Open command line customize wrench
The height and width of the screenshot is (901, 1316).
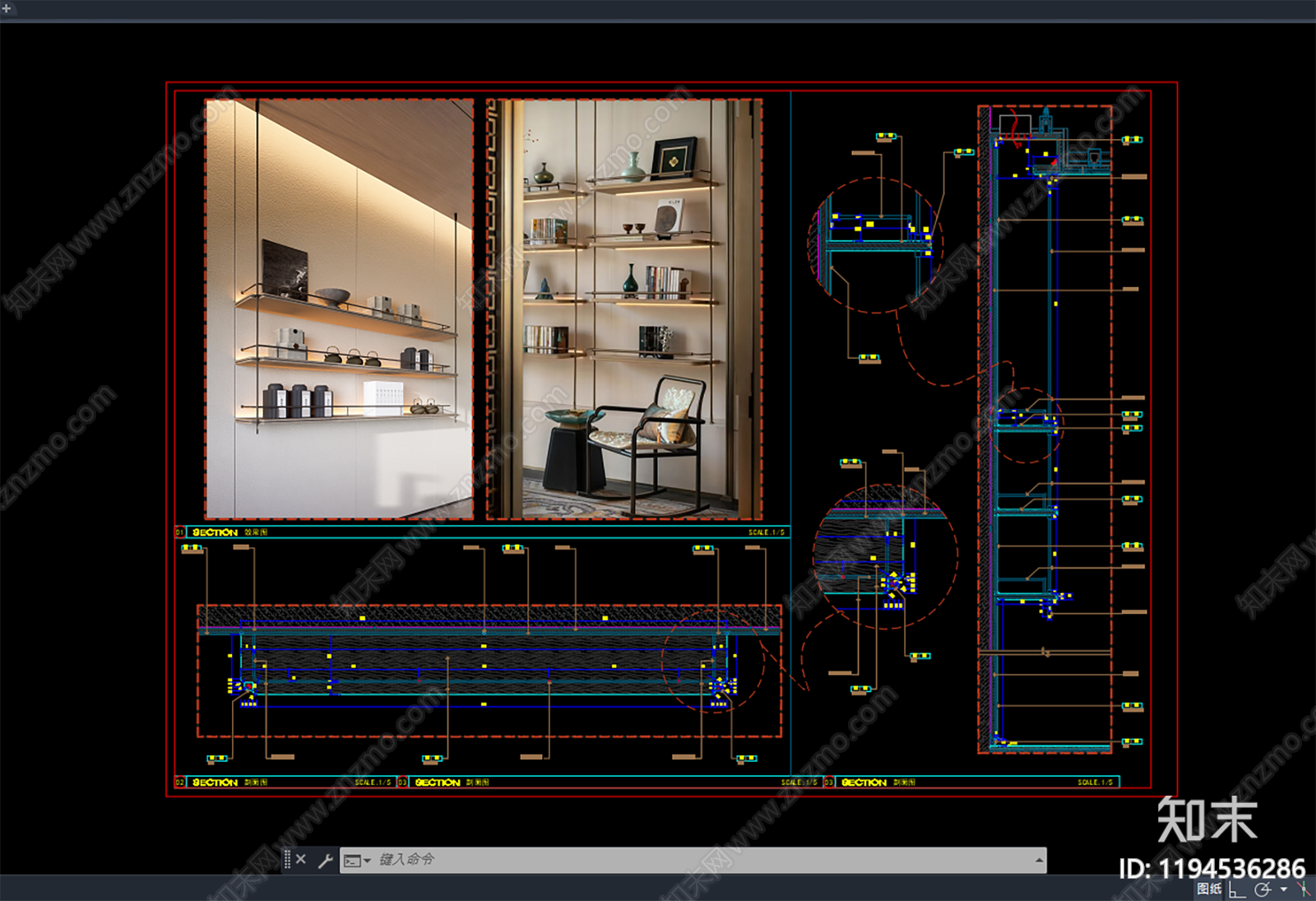325,860
